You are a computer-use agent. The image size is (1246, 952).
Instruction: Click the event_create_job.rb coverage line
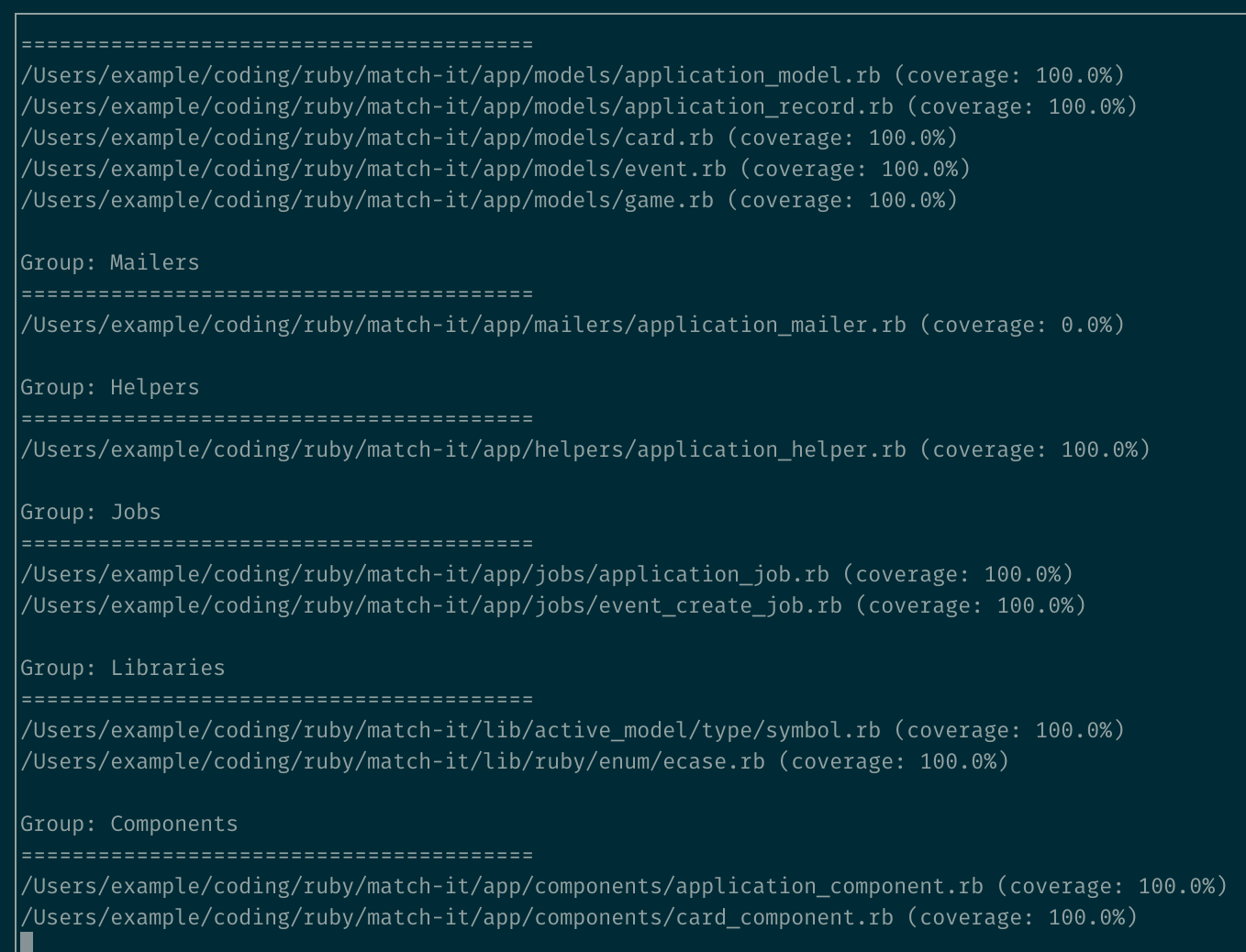(x=552, y=605)
